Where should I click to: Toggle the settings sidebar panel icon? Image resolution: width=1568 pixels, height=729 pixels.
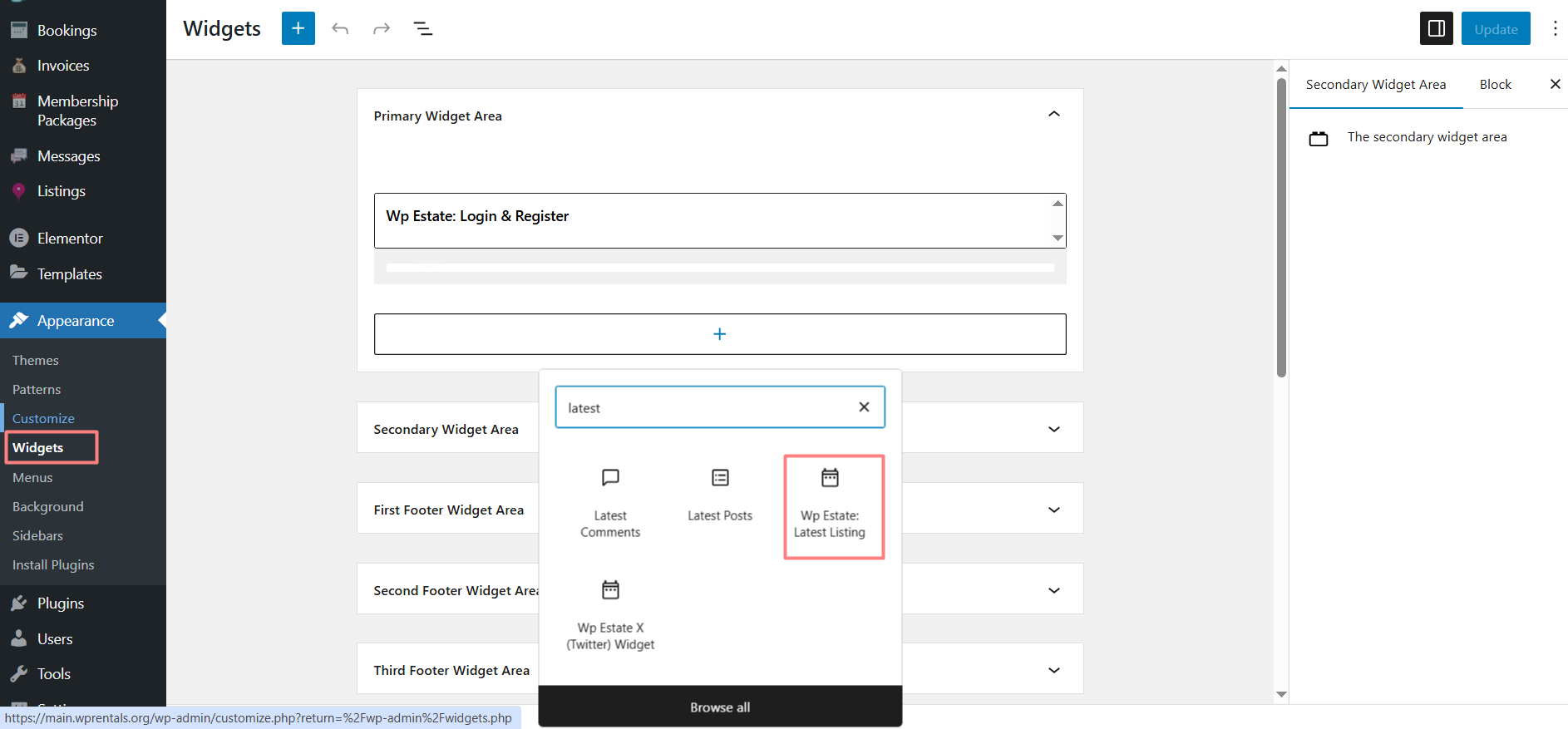click(1436, 28)
